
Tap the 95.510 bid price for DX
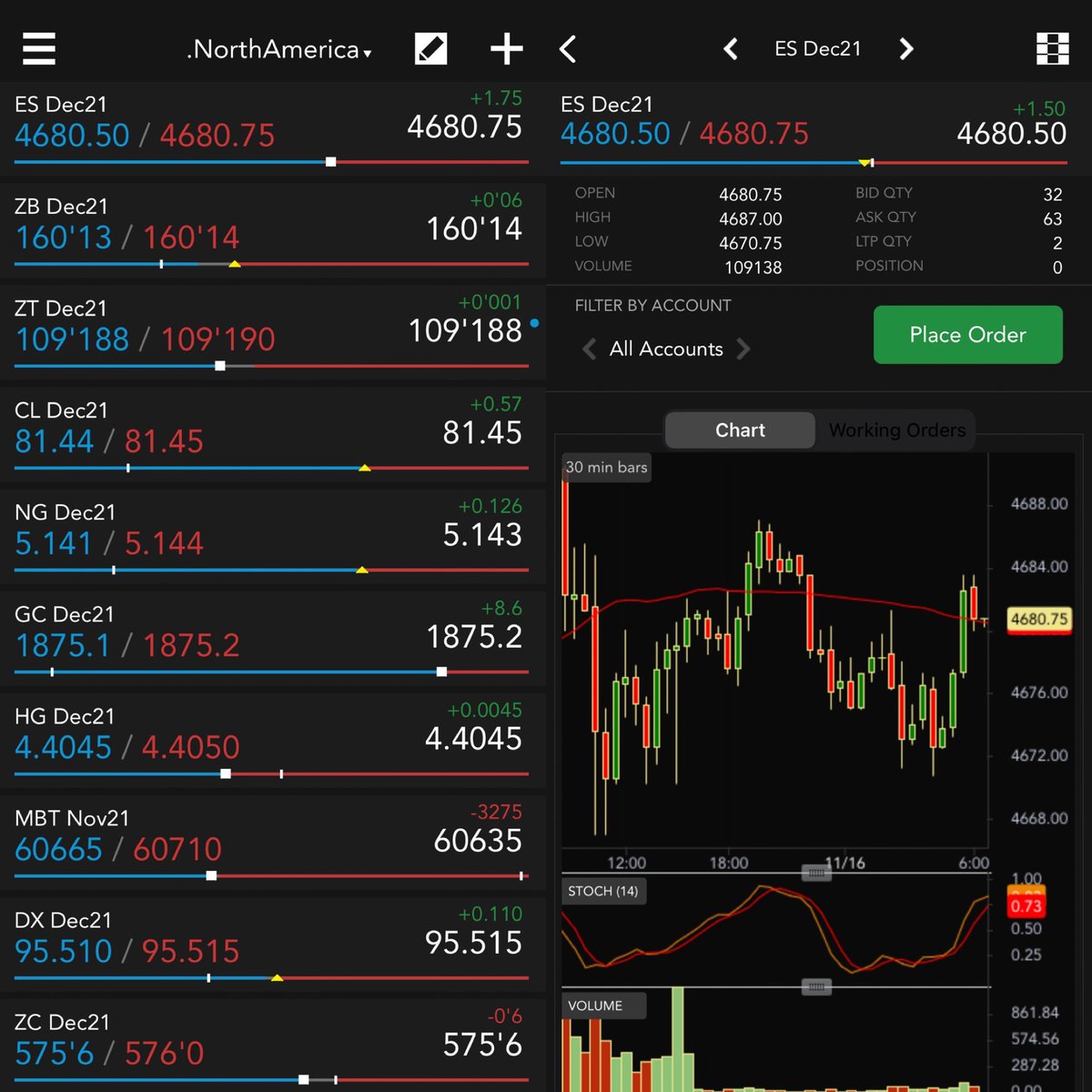63,951
